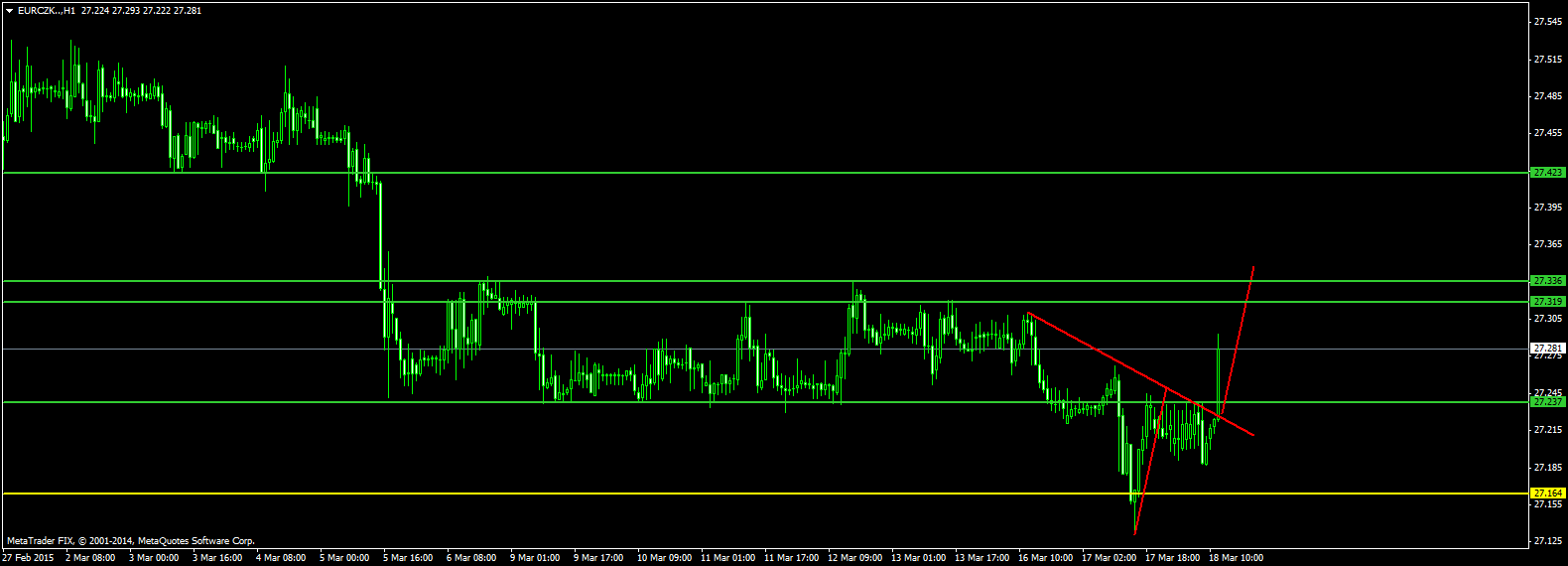
Task: Click the small triangle beside EURCZK title
Action: 10,10
